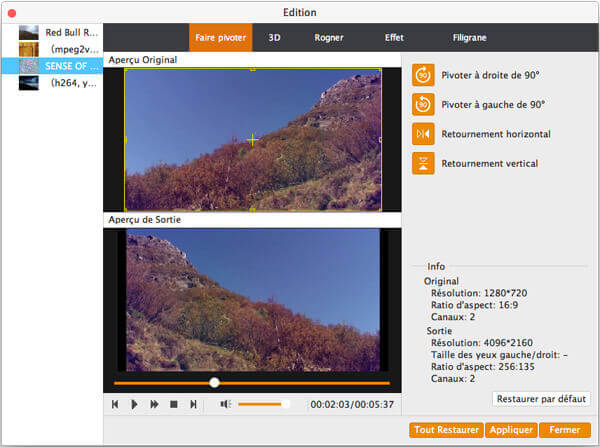Screen dimensions: 600x447
Task: Click the Fermer button
Action: point(564,430)
